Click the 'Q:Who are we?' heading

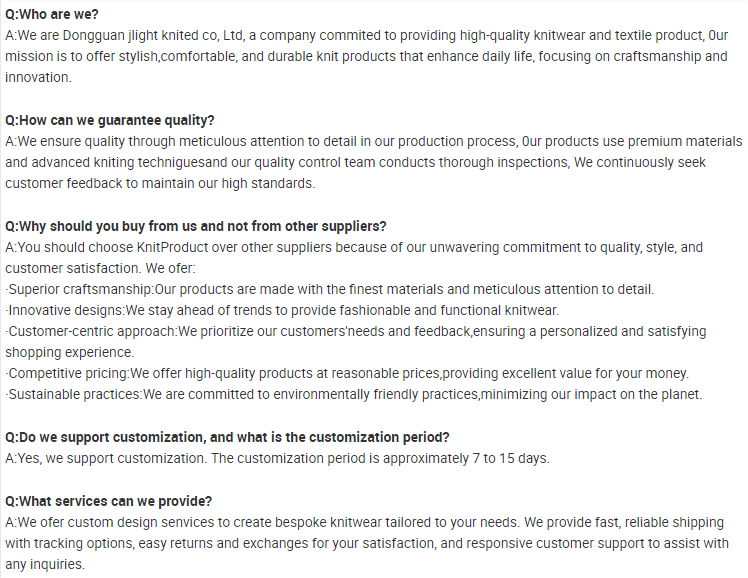click(x=52, y=14)
